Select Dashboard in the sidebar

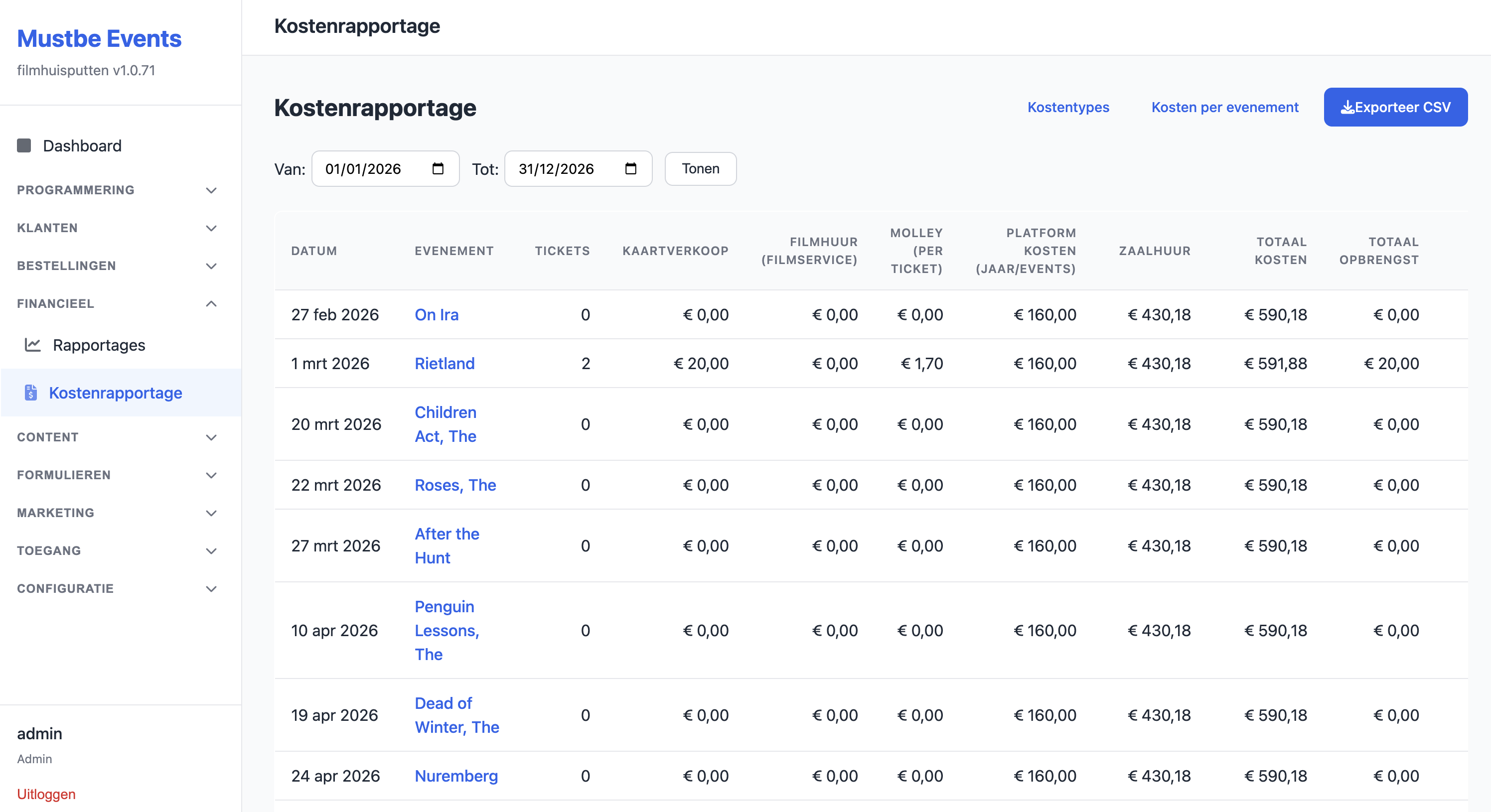(x=82, y=145)
